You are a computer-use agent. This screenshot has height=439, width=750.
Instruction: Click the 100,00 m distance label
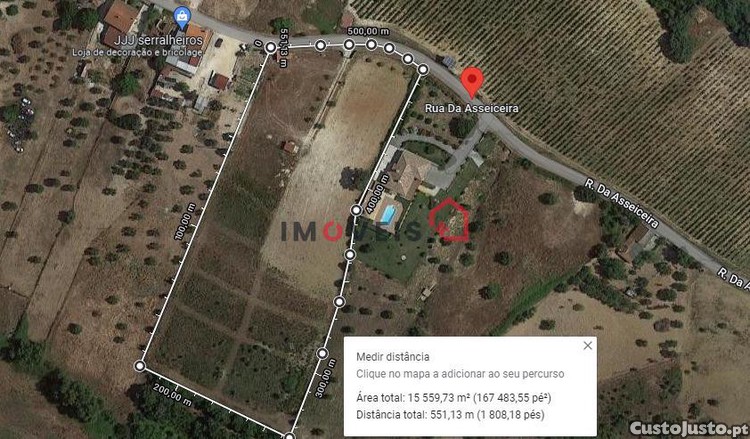click(185, 221)
